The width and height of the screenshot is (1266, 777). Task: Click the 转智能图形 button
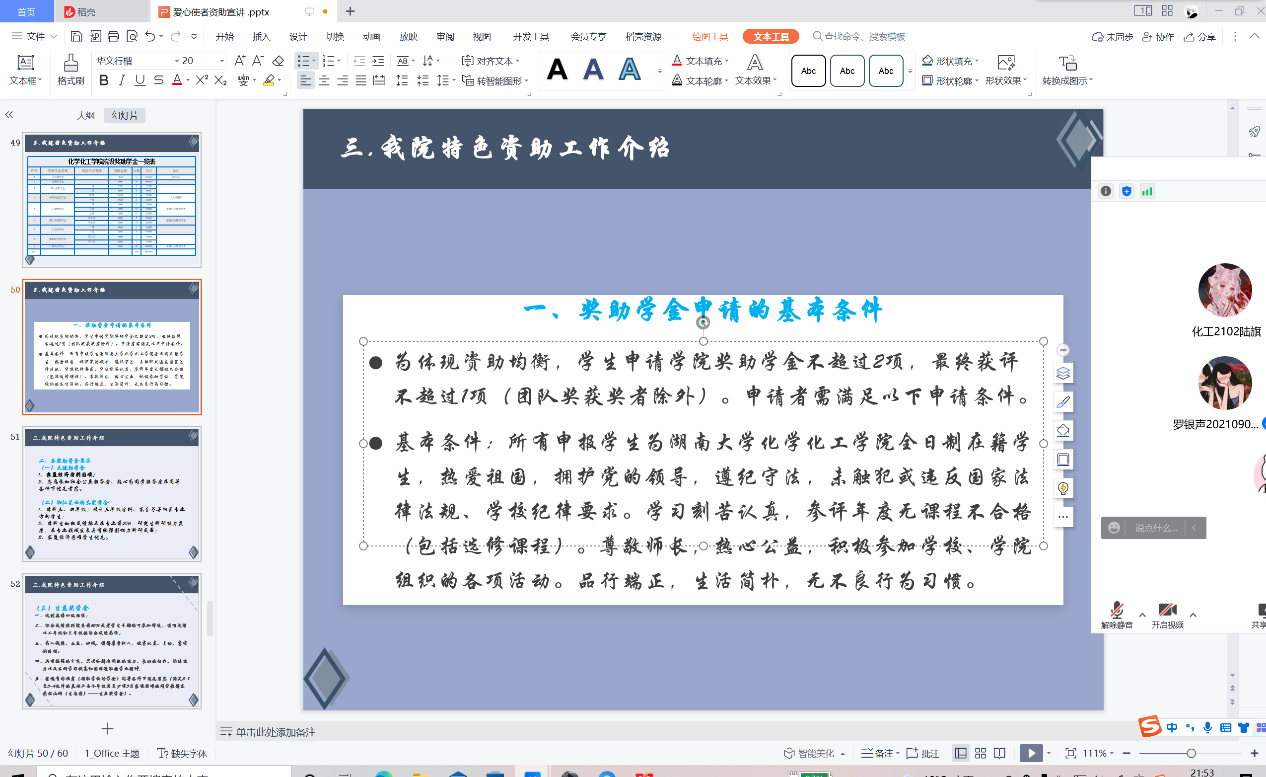tap(493, 81)
